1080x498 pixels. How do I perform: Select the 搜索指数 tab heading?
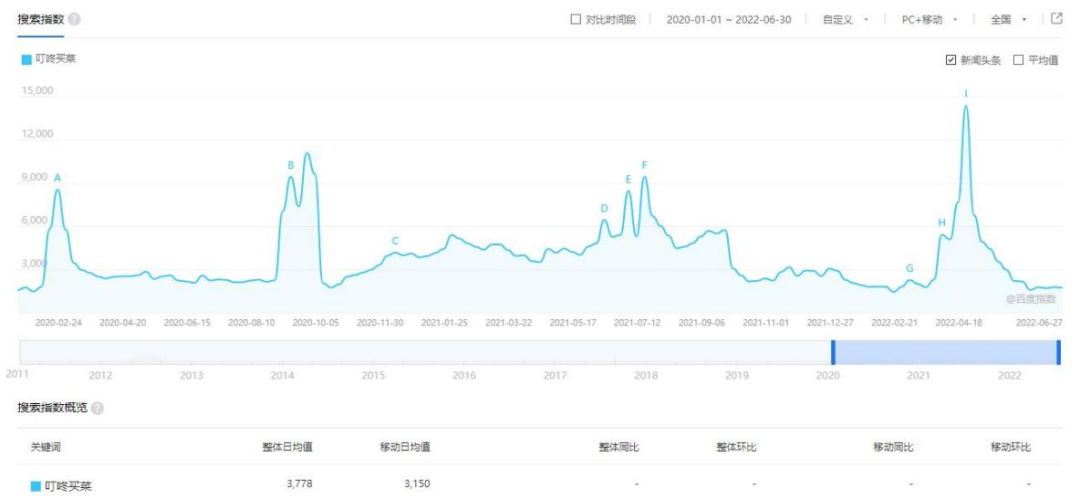pyautogui.click(x=40, y=20)
